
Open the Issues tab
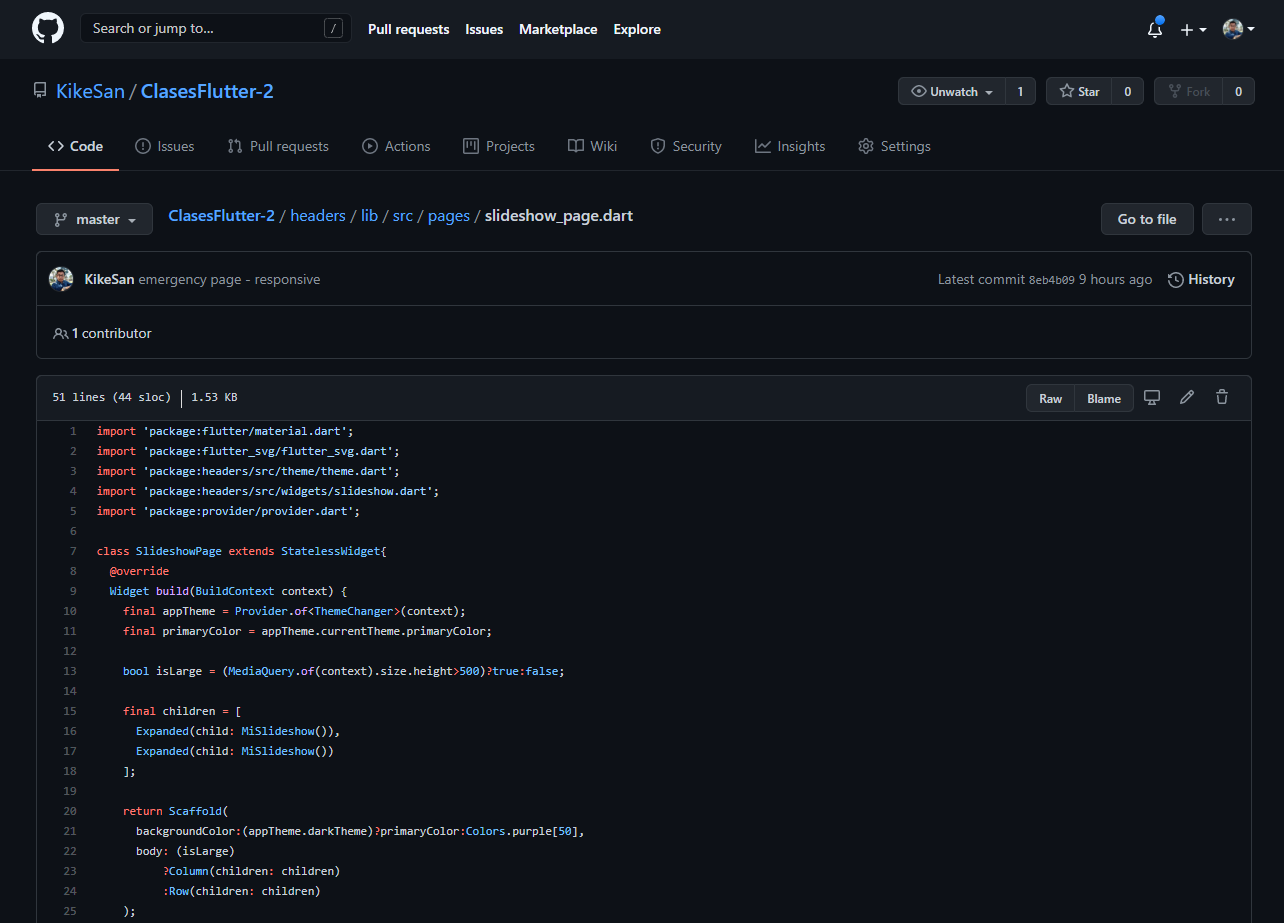[x=164, y=146]
